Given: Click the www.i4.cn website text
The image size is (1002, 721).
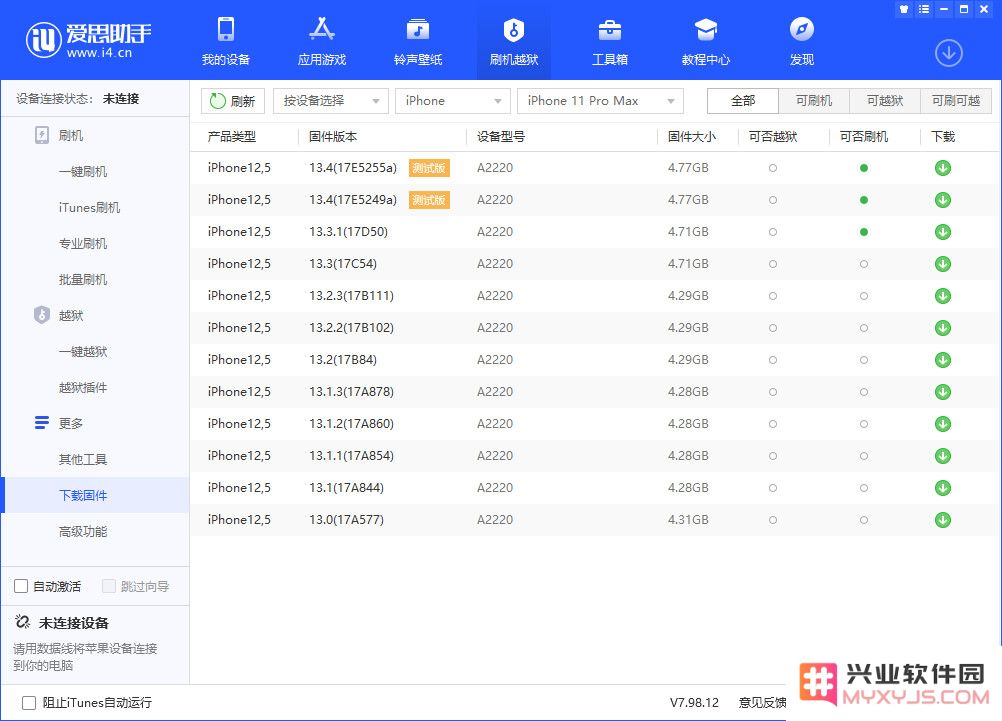Looking at the screenshot, I should tap(99, 53).
